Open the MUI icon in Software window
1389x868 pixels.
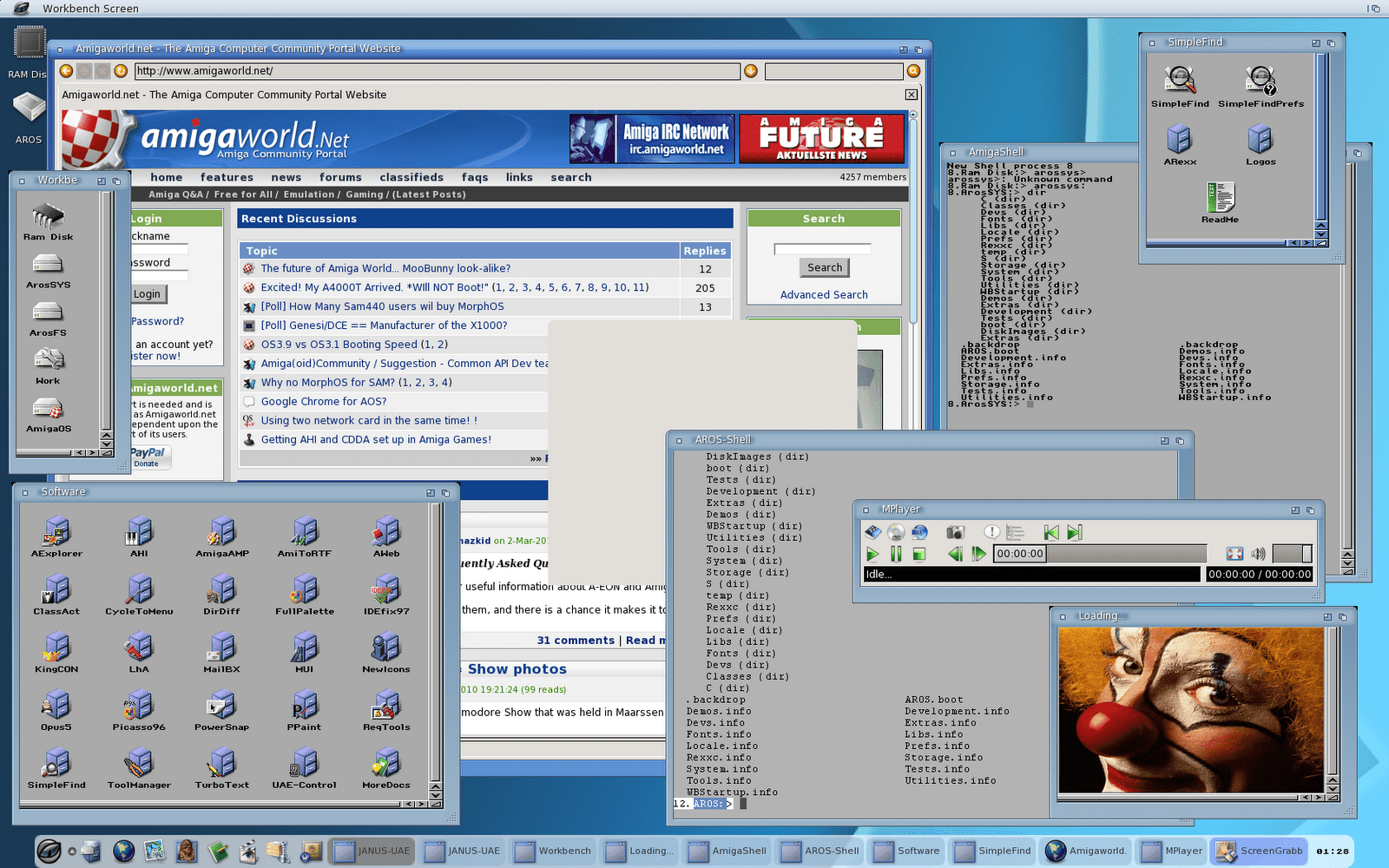click(x=304, y=652)
